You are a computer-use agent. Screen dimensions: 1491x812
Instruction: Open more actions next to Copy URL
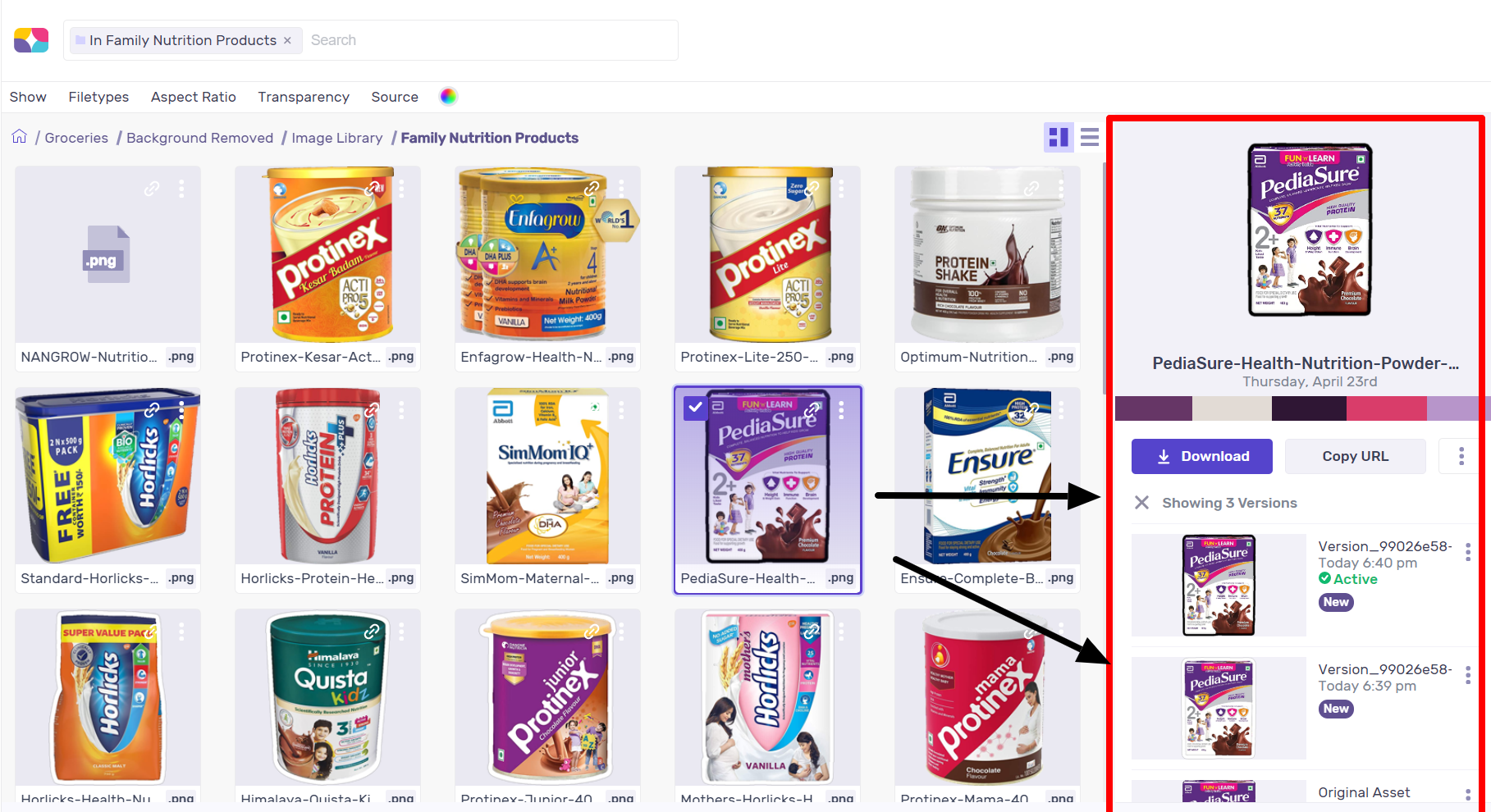1461,456
